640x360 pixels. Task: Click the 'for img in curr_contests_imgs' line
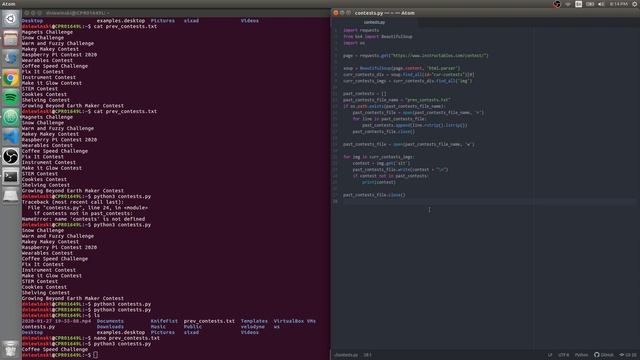[378, 157]
